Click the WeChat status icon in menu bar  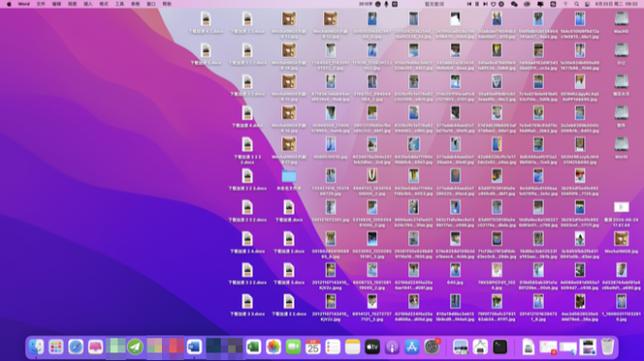point(514,4)
